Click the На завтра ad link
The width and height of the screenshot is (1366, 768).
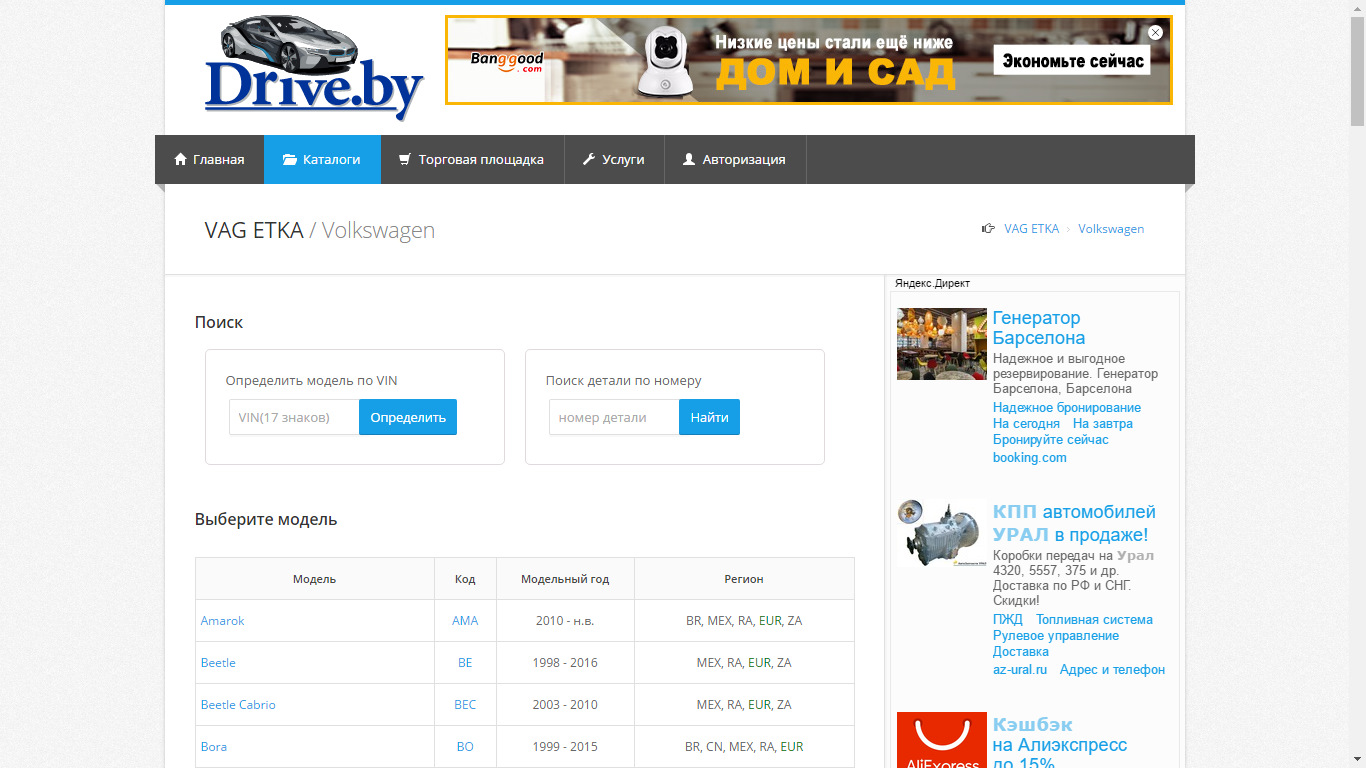coord(1103,424)
